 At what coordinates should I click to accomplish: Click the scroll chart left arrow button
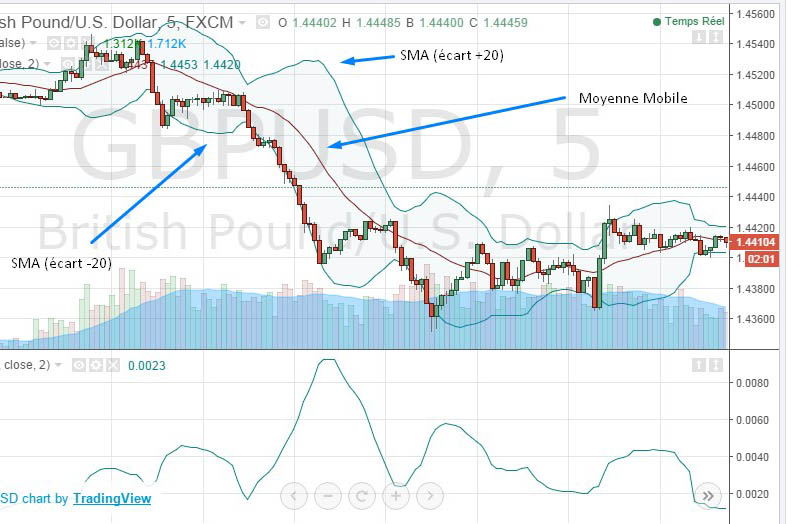[x=294, y=495]
